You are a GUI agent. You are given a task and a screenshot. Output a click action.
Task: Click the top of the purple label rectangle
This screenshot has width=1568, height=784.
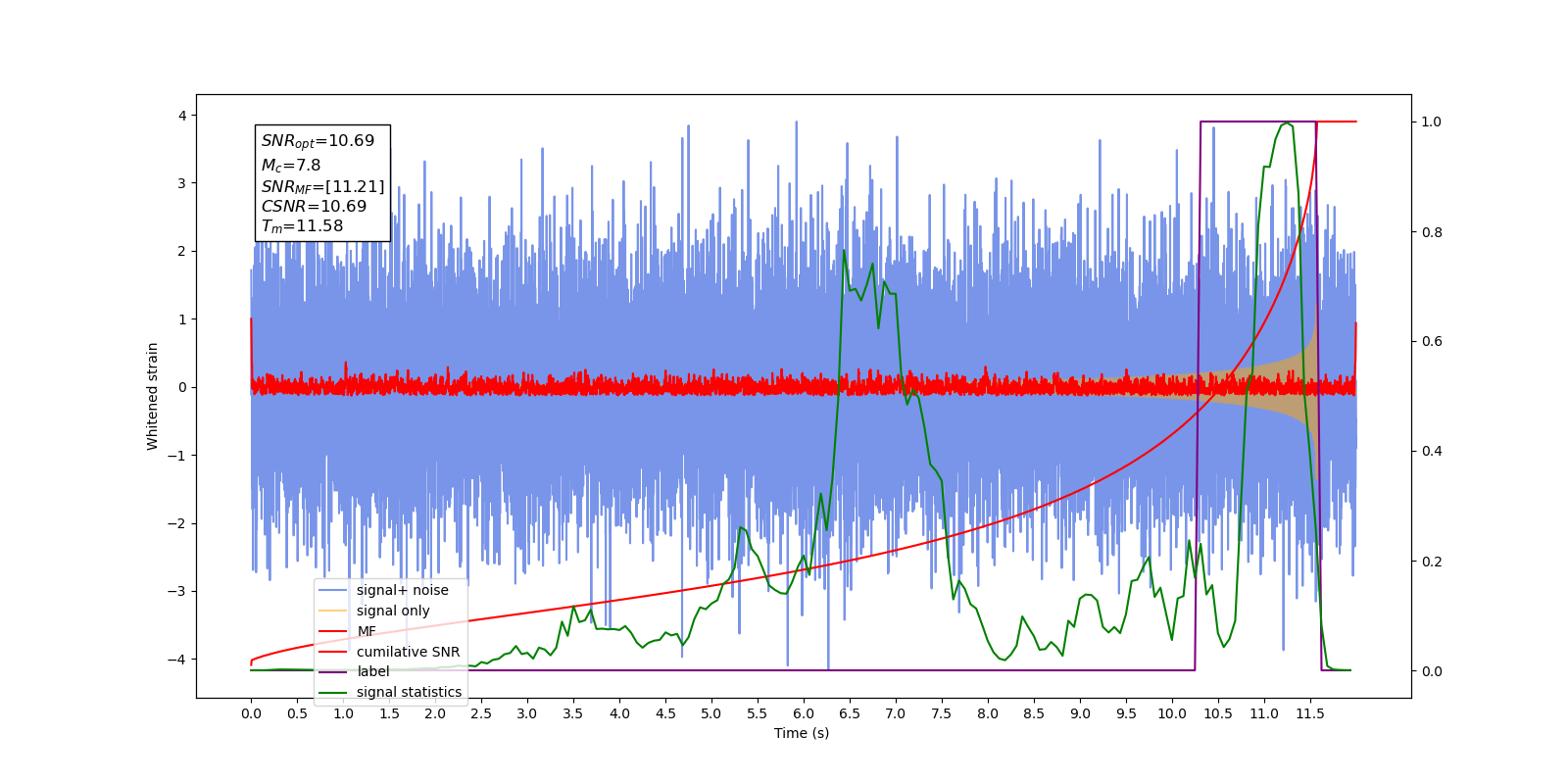tap(1258, 122)
